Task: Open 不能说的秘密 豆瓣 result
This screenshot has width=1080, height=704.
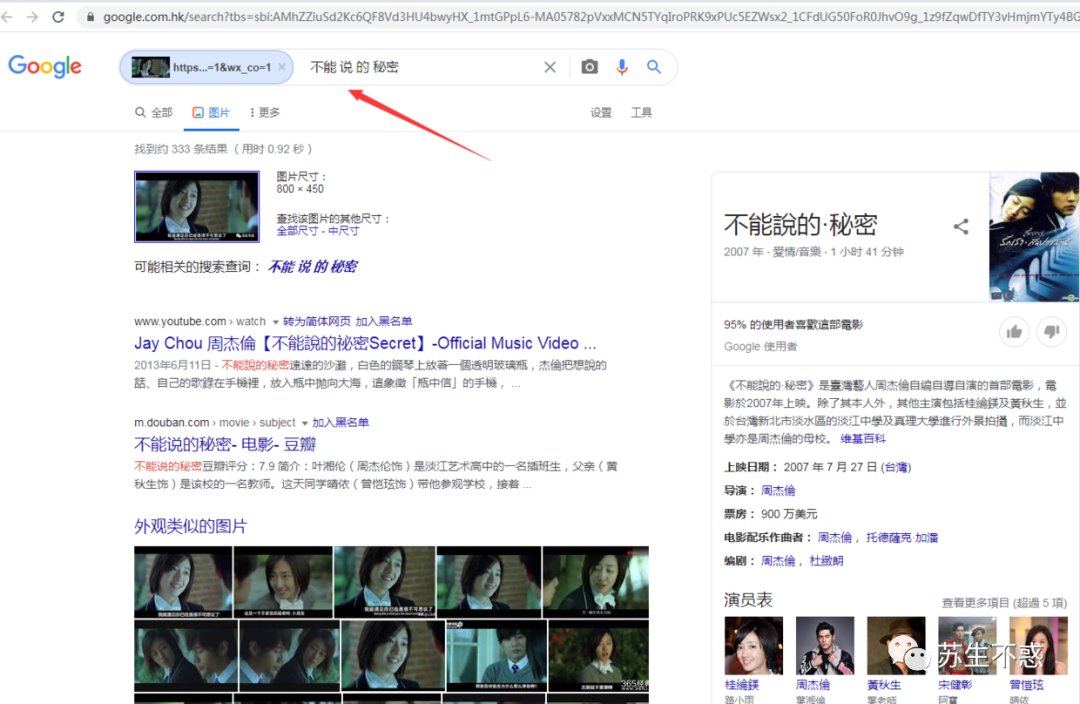Action: pyautogui.click(x=225, y=444)
